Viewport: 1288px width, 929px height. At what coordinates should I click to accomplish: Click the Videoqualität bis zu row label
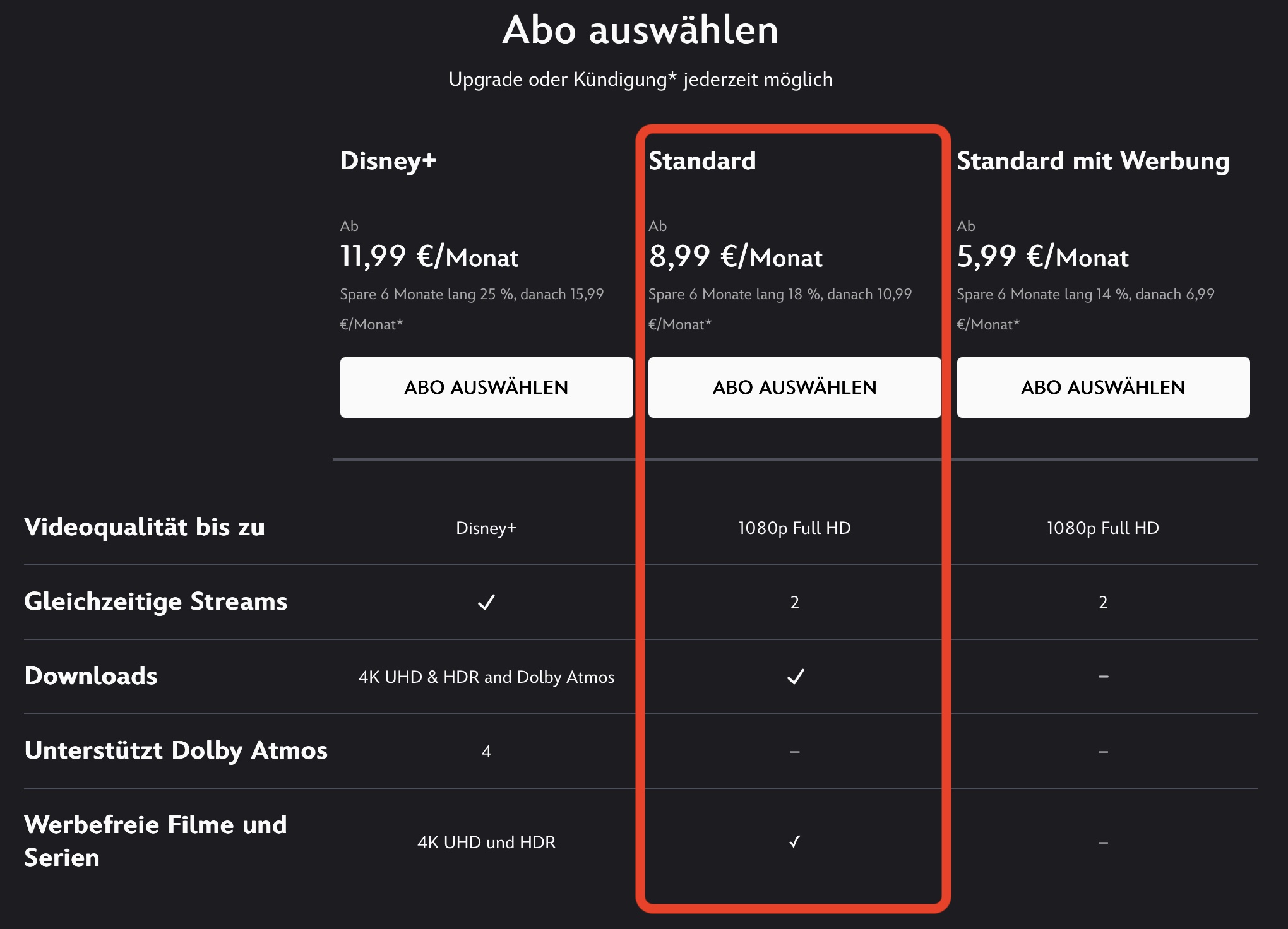click(x=146, y=526)
